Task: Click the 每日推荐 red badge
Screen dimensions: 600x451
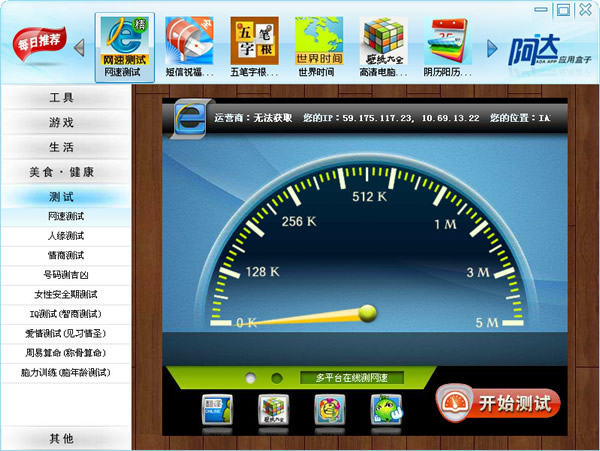Action: (x=39, y=44)
